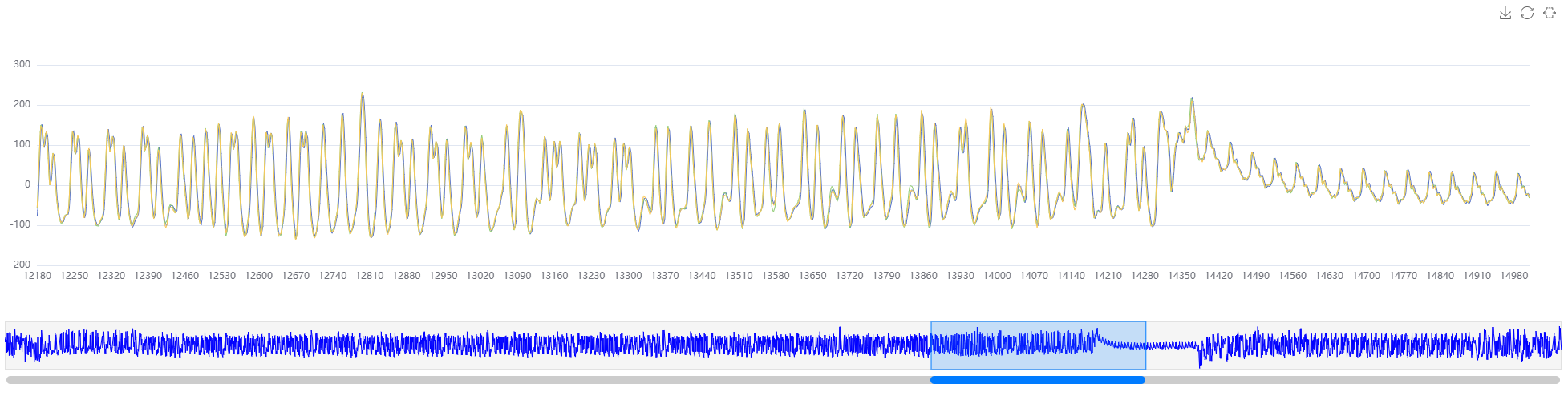Click the x-axis label 14980
1568x396 pixels.
pos(1513,276)
